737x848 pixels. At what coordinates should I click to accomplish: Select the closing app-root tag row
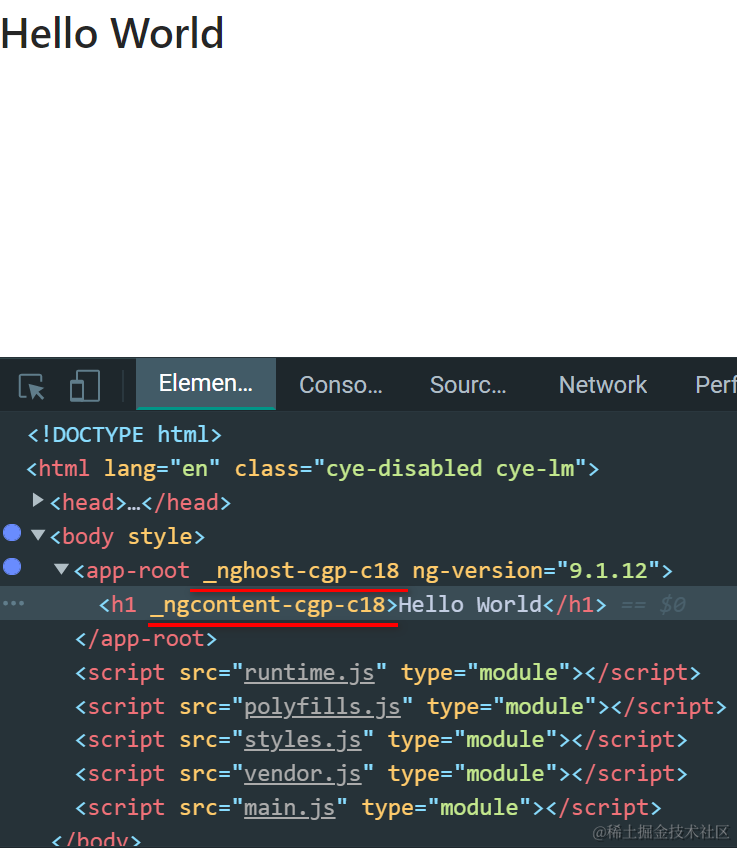click(x=146, y=639)
